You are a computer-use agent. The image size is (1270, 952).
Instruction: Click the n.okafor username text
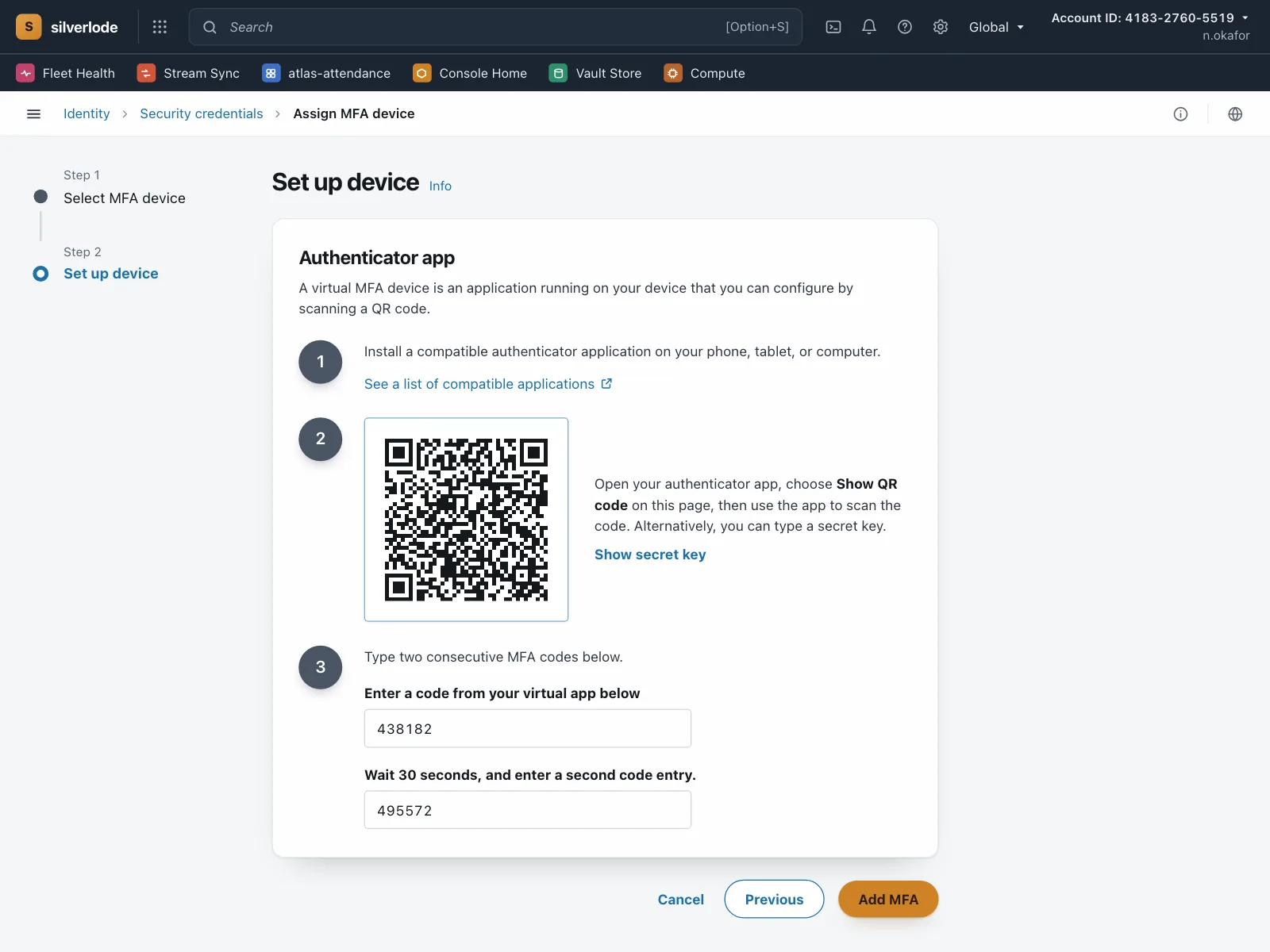point(1226,36)
